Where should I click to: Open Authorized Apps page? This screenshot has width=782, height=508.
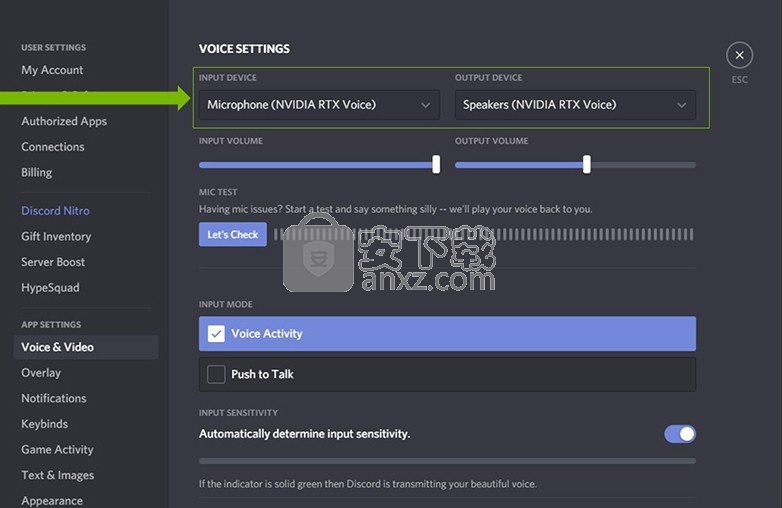64,121
